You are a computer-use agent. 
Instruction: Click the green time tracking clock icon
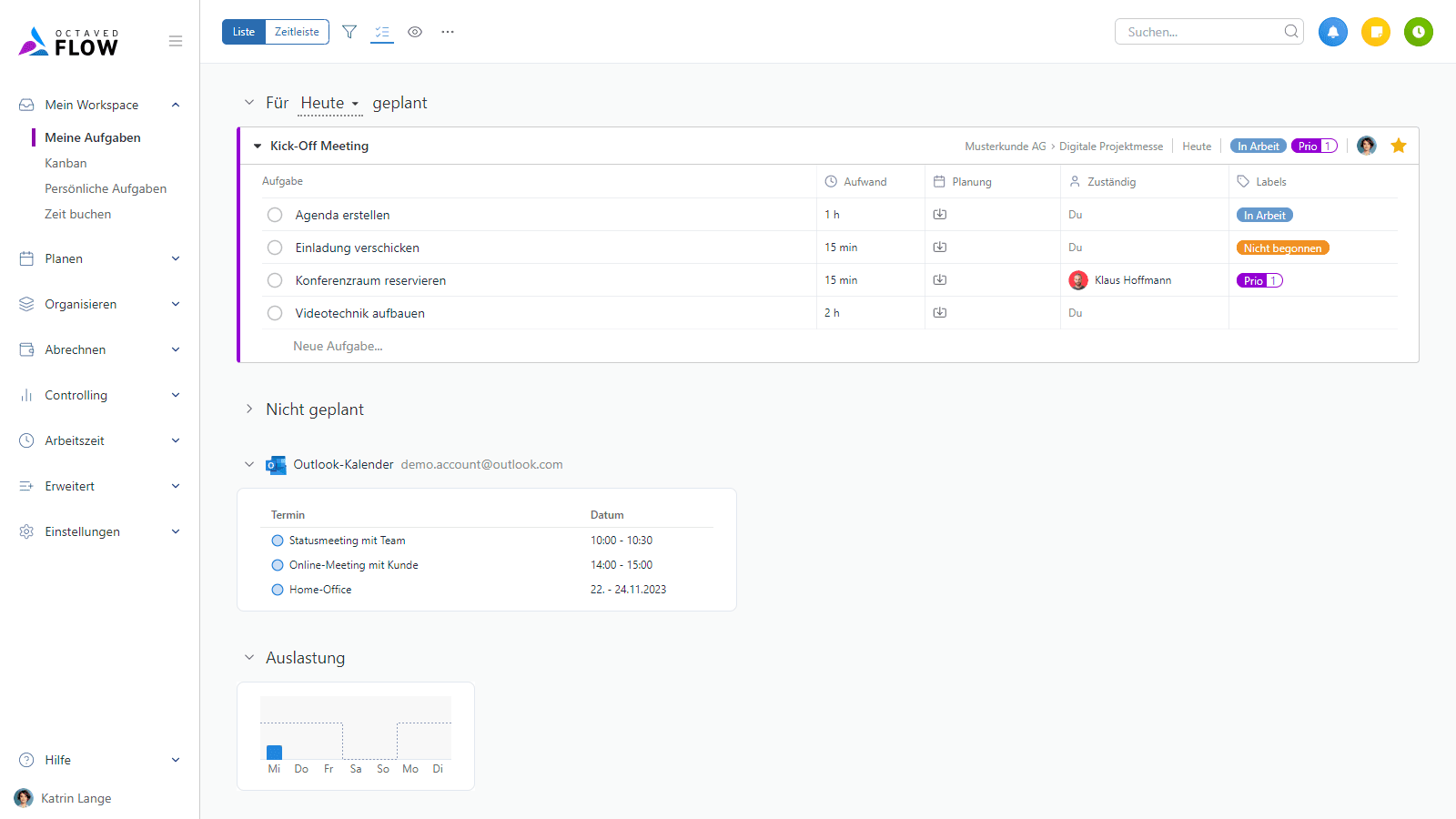[x=1418, y=32]
